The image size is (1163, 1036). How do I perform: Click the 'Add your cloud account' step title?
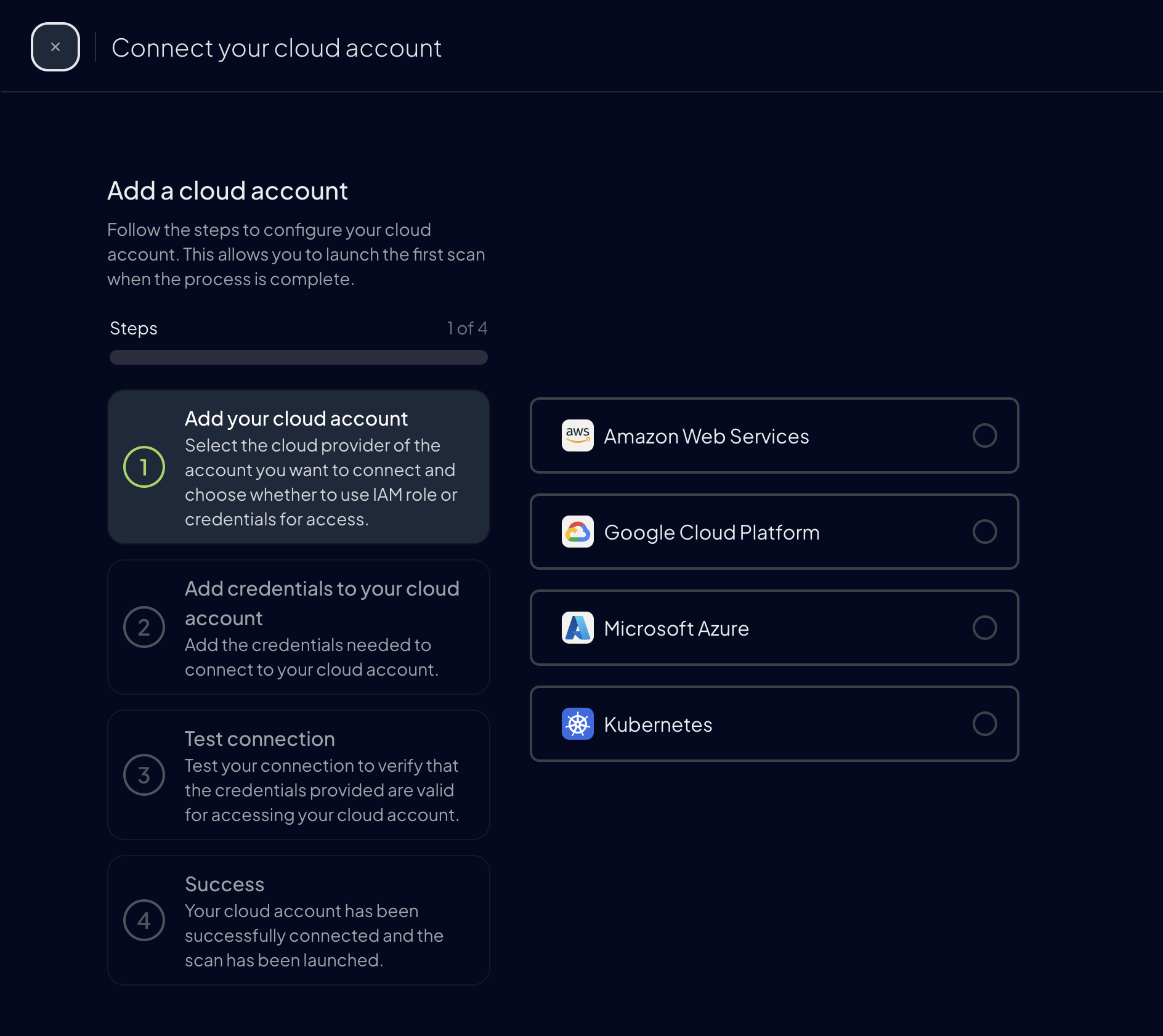coord(296,419)
